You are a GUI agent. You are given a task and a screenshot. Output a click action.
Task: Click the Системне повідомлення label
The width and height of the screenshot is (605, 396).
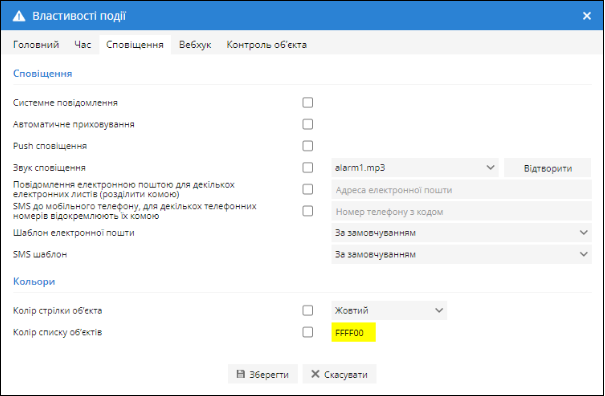tap(65, 103)
